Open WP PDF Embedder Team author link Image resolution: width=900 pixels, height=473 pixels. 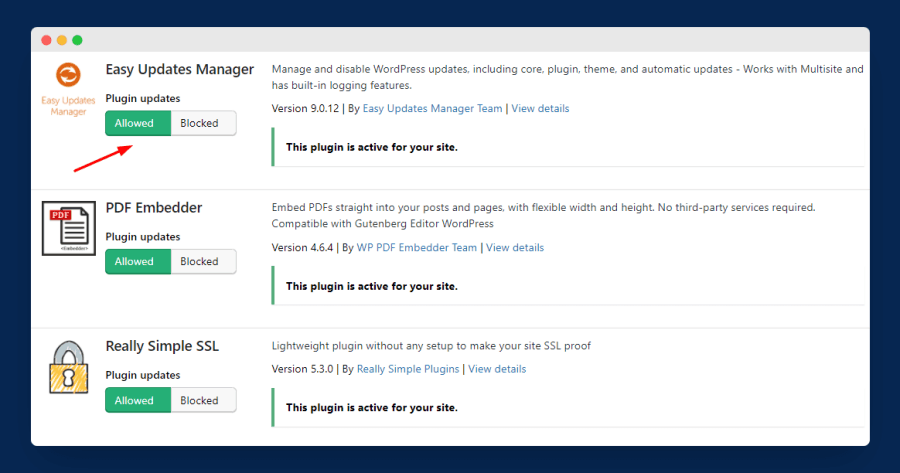417,247
